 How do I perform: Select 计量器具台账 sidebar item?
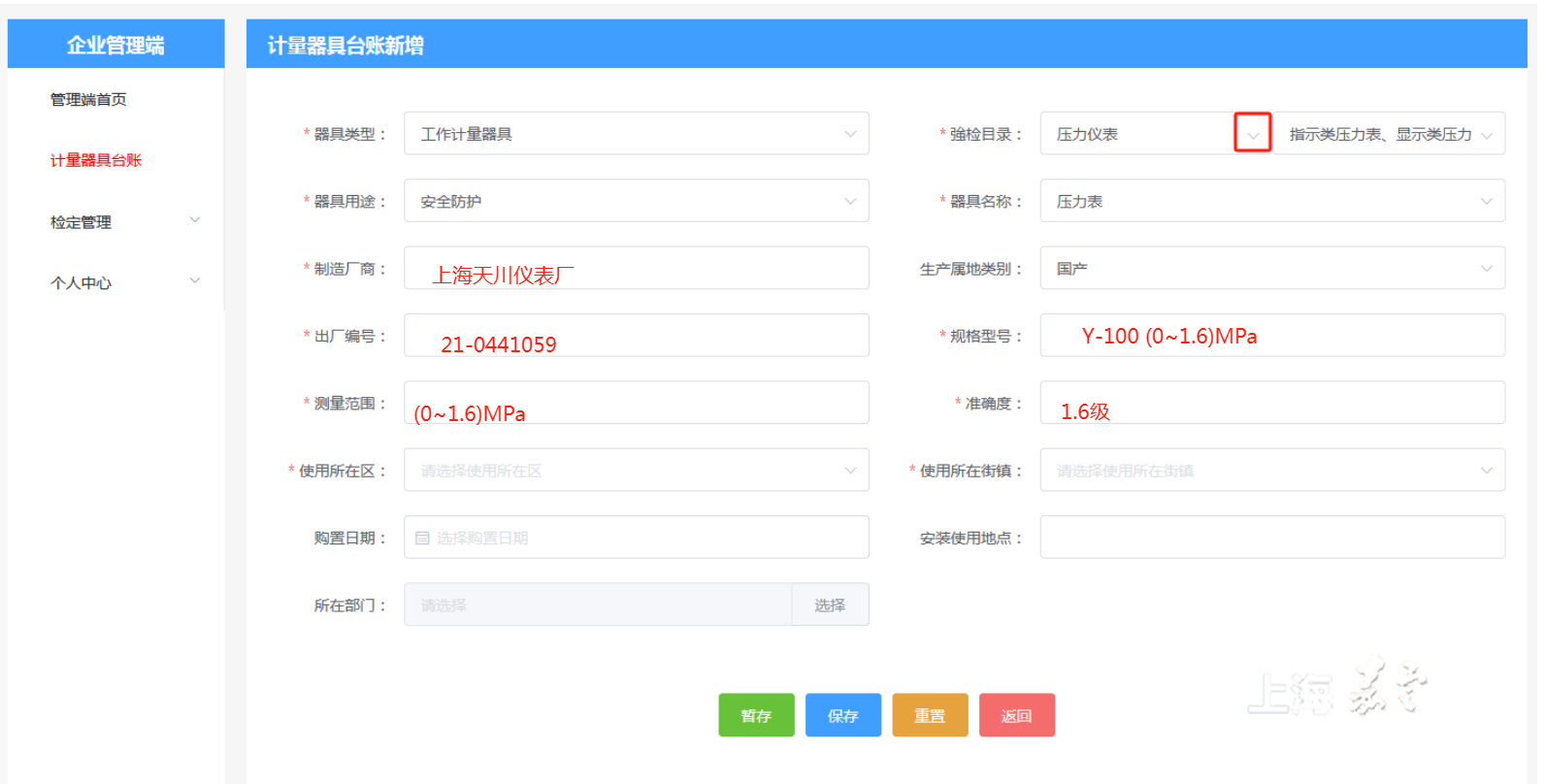96,160
